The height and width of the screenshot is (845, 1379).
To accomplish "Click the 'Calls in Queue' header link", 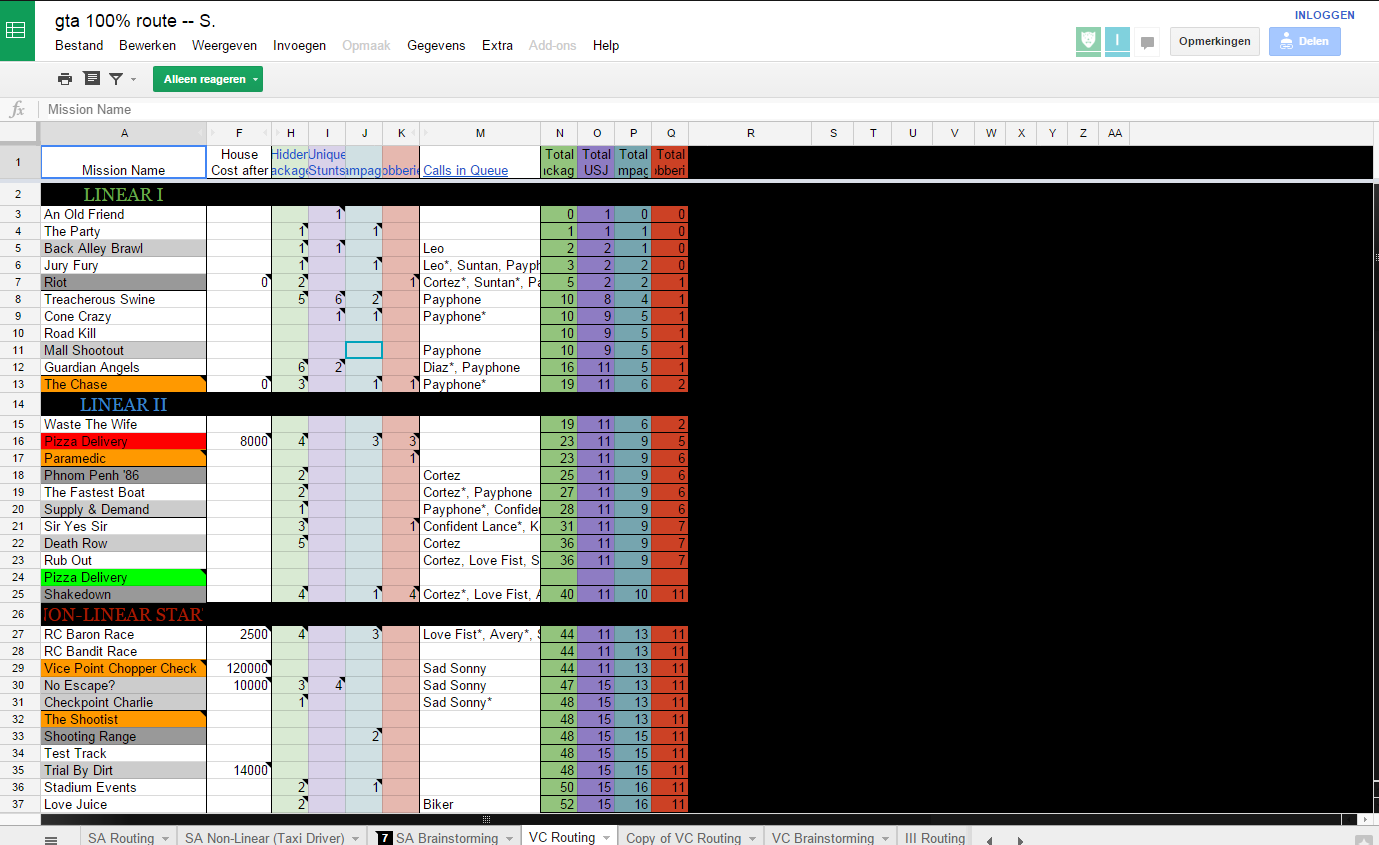I will pos(465,171).
